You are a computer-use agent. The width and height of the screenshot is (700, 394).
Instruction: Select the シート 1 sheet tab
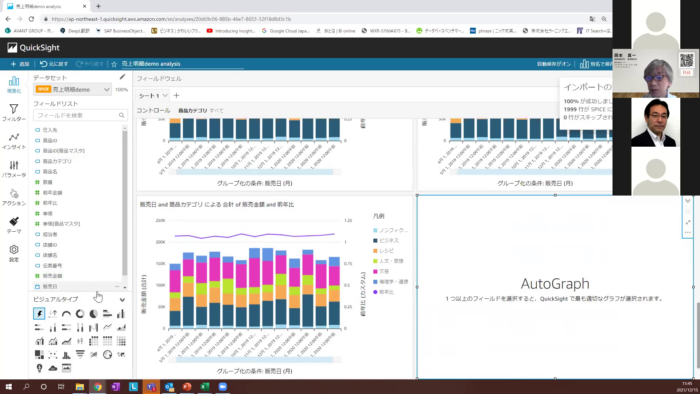pyautogui.click(x=149, y=95)
